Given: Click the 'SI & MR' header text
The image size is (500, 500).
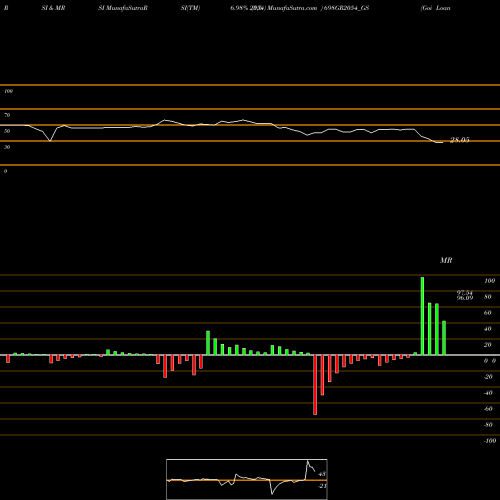Looking at the screenshot, I should (53, 8).
